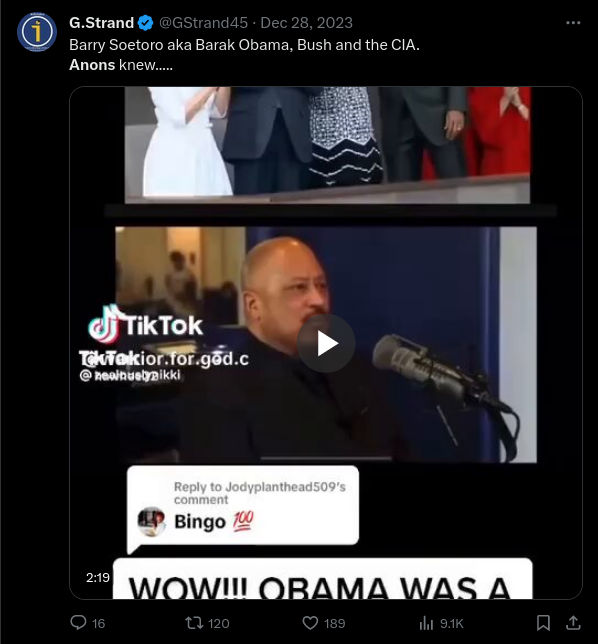
Task: Click the 9.1K views count
Action: click(x=452, y=623)
